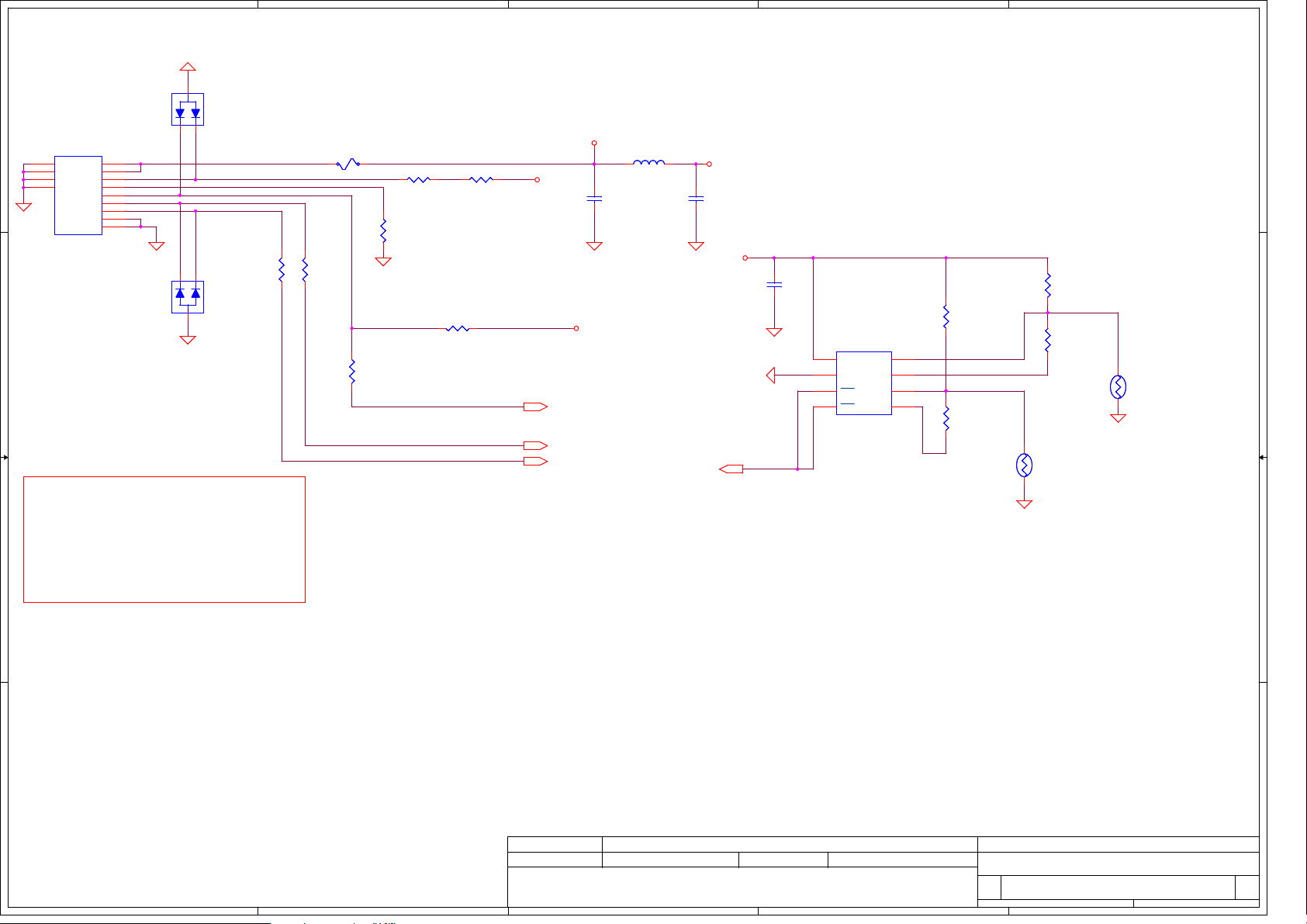Select the circled thermistor below the IC outputs
Image resolution: width=1307 pixels, height=924 pixels.
[x=1024, y=465]
